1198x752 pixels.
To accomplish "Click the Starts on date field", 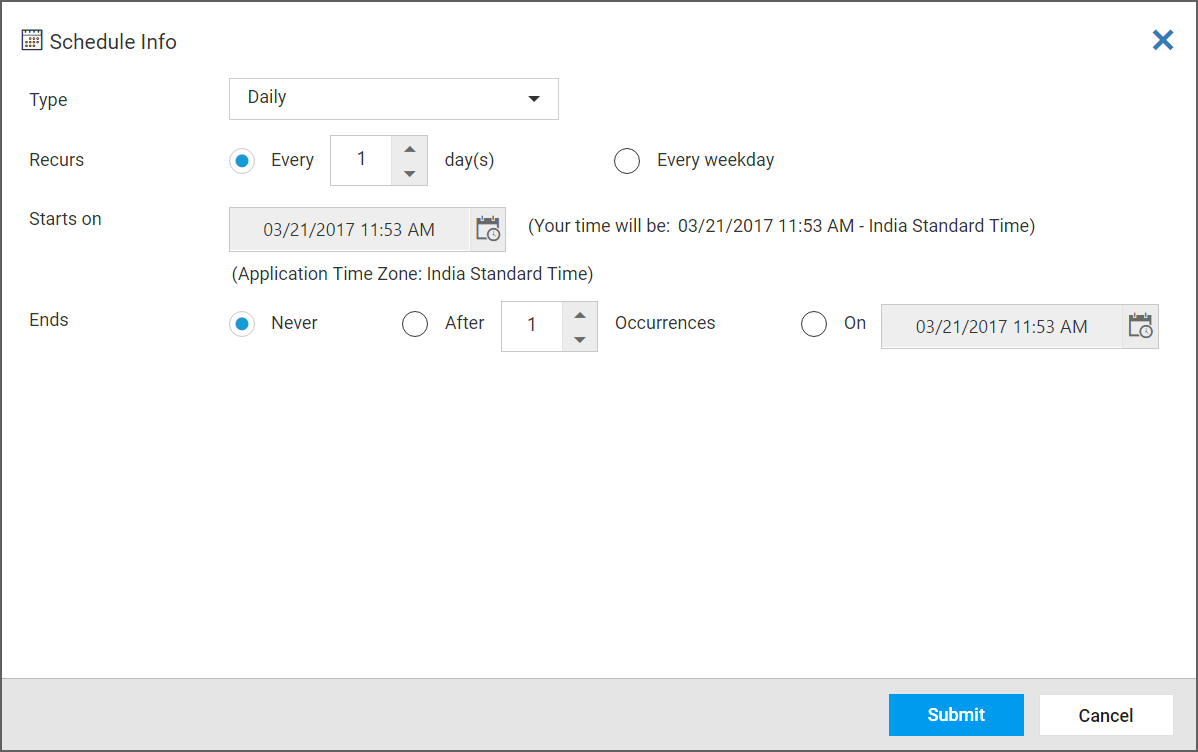I will point(349,229).
